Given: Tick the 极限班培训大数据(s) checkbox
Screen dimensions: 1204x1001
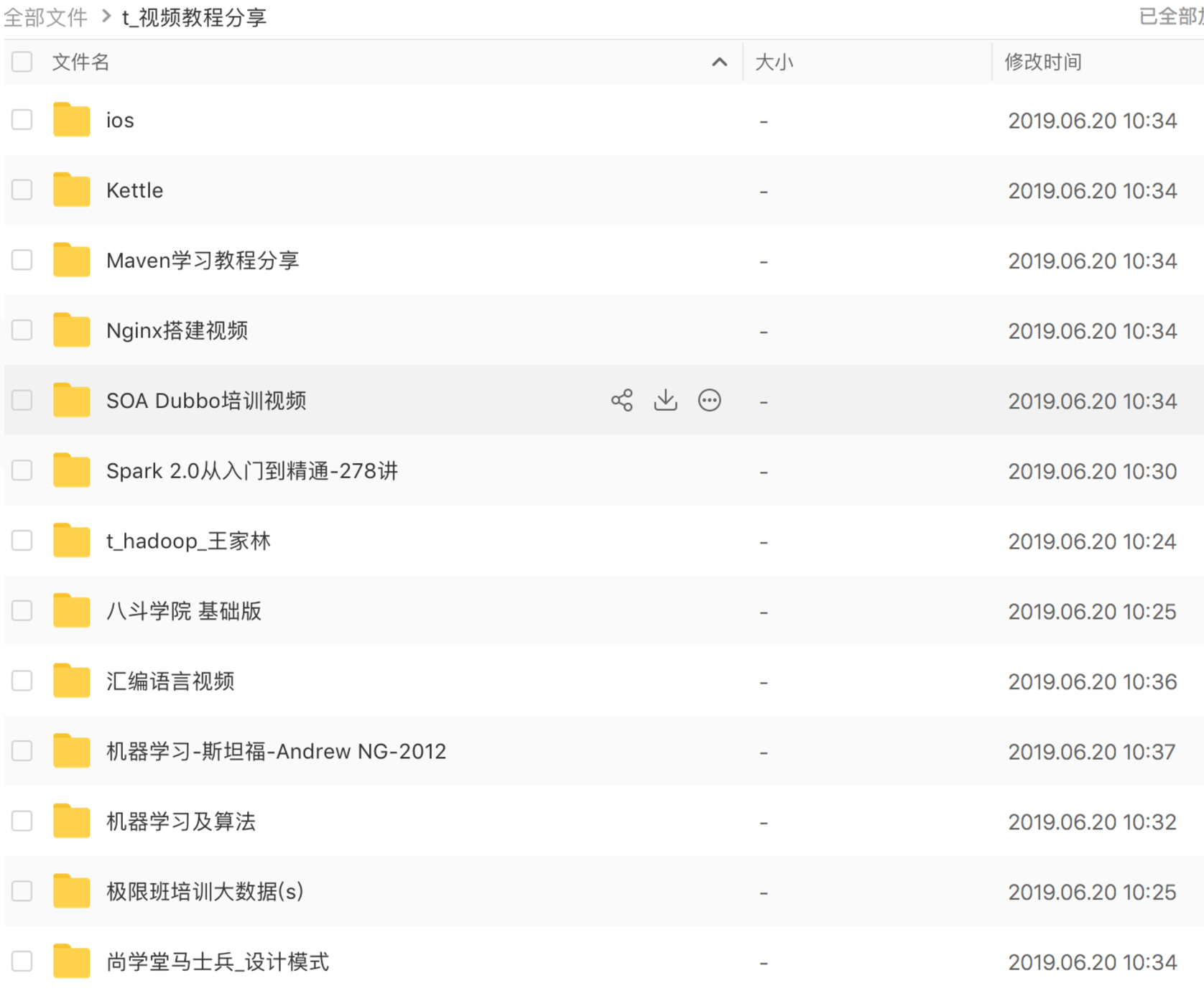Looking at the screenshot, I should tap(22, 891).
